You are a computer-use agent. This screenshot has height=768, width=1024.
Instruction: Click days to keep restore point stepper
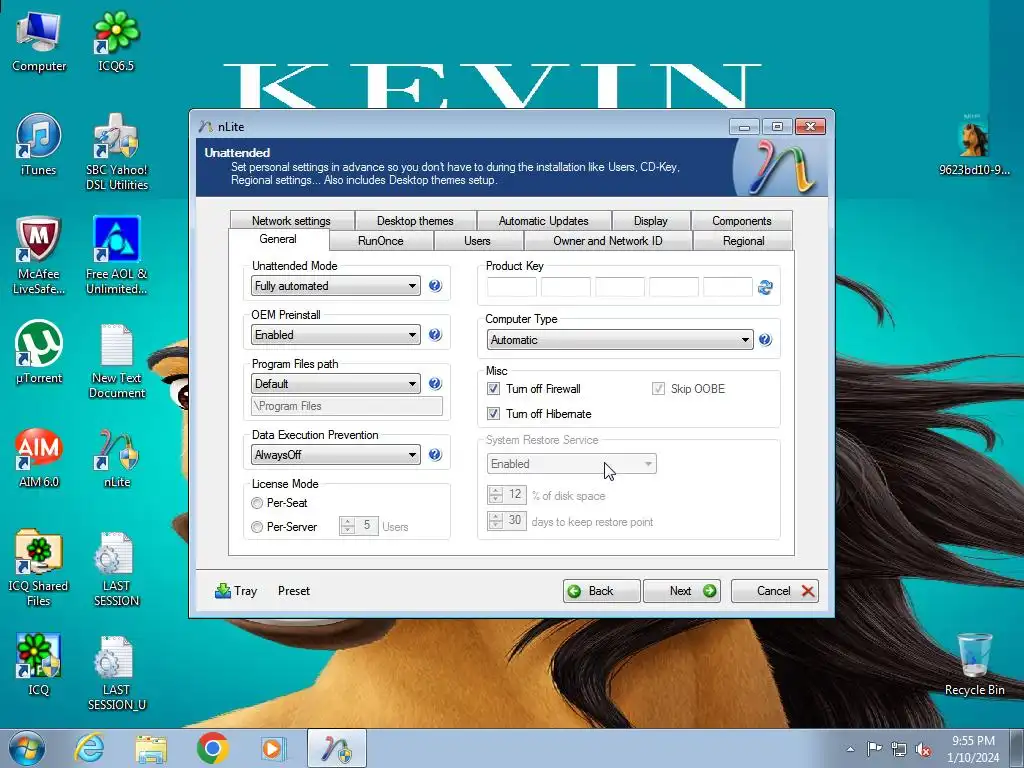point(496,520)
